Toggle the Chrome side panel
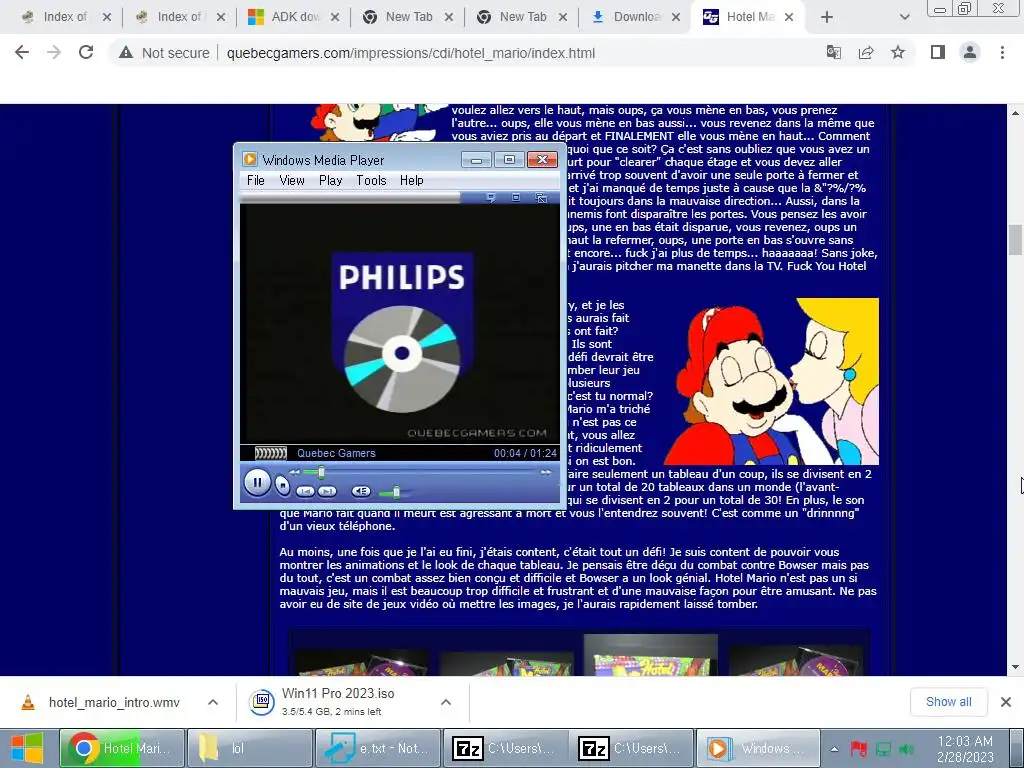 (938, 52)
